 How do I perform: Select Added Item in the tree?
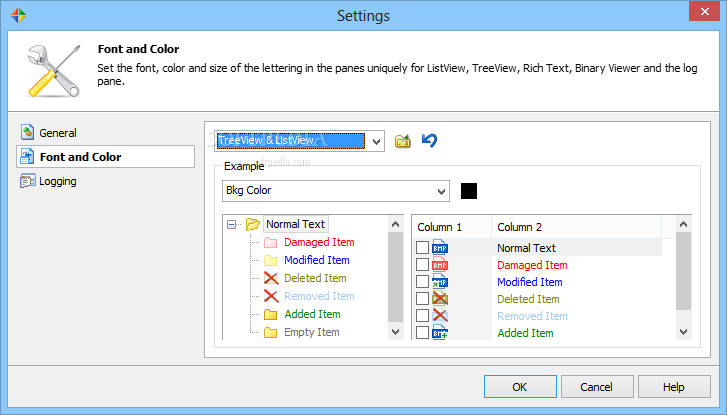312,314
